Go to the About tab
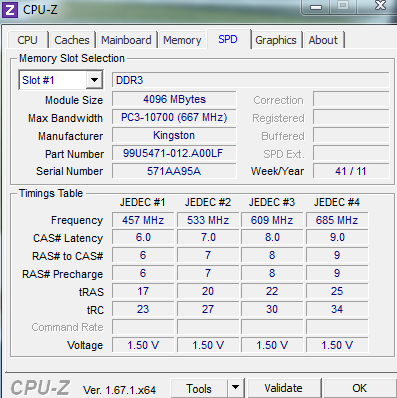Image resolution: width=397 pixels, height=398 pixels. pos(323,40)
